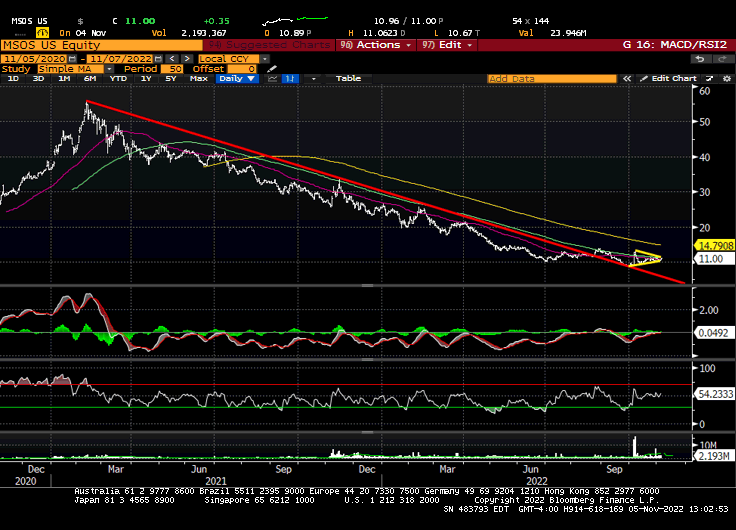736x530 pixels.
Task: Click the Period field showing 50
Action: coord(172,69)
